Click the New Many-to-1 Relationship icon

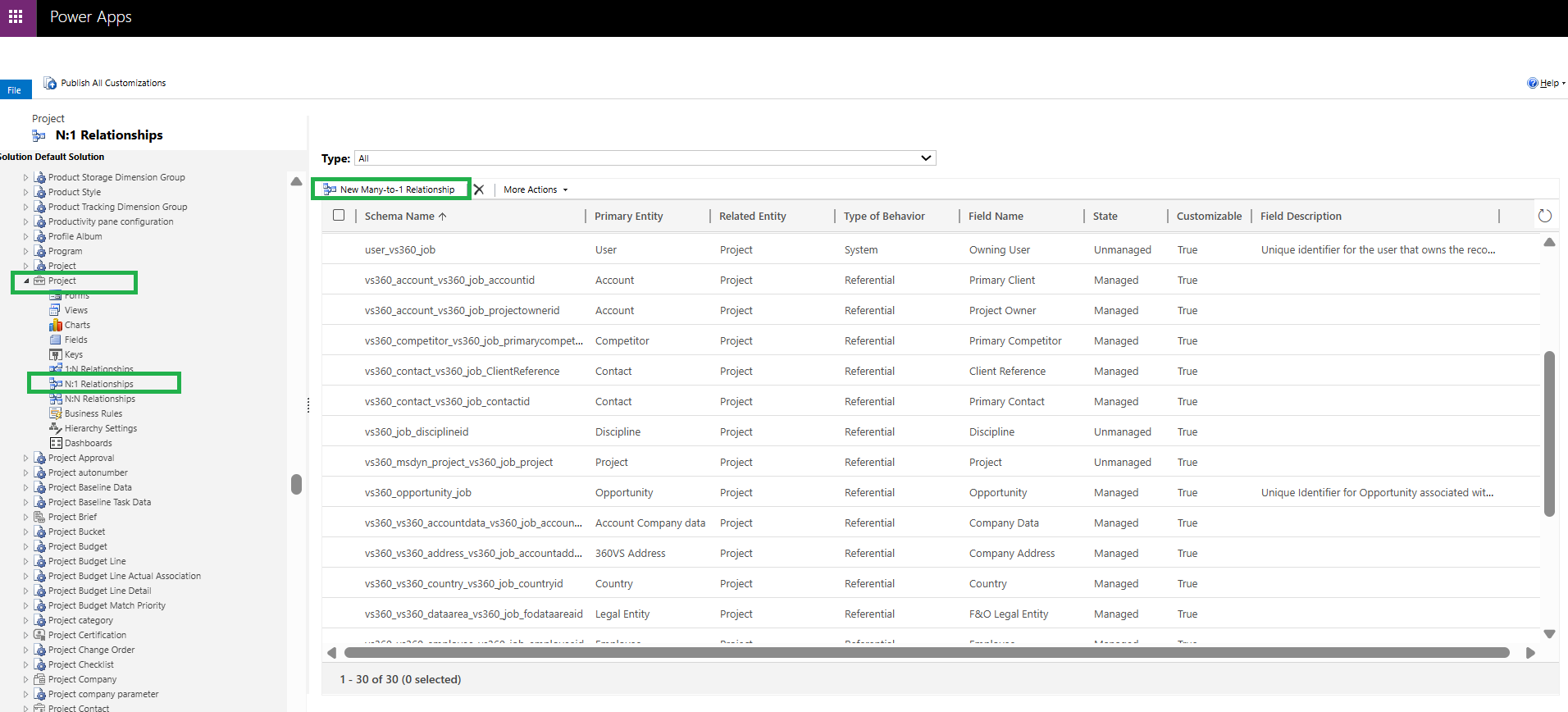(x=330, y=189)
